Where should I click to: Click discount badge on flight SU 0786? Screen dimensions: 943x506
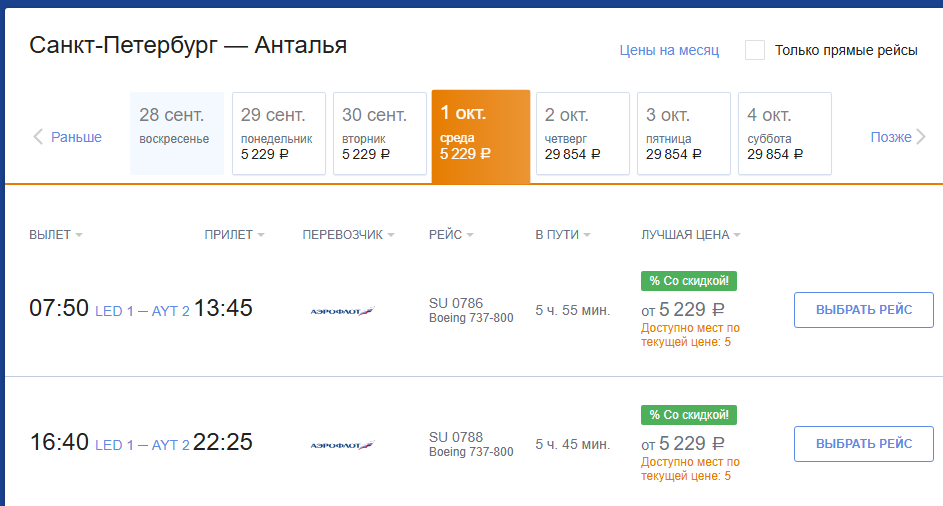click(x=689, y=281)
